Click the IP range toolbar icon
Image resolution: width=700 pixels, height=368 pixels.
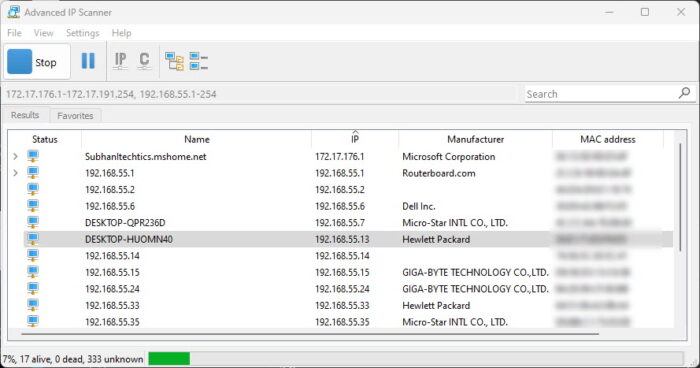pyautogui.click(x=121, y=61)
